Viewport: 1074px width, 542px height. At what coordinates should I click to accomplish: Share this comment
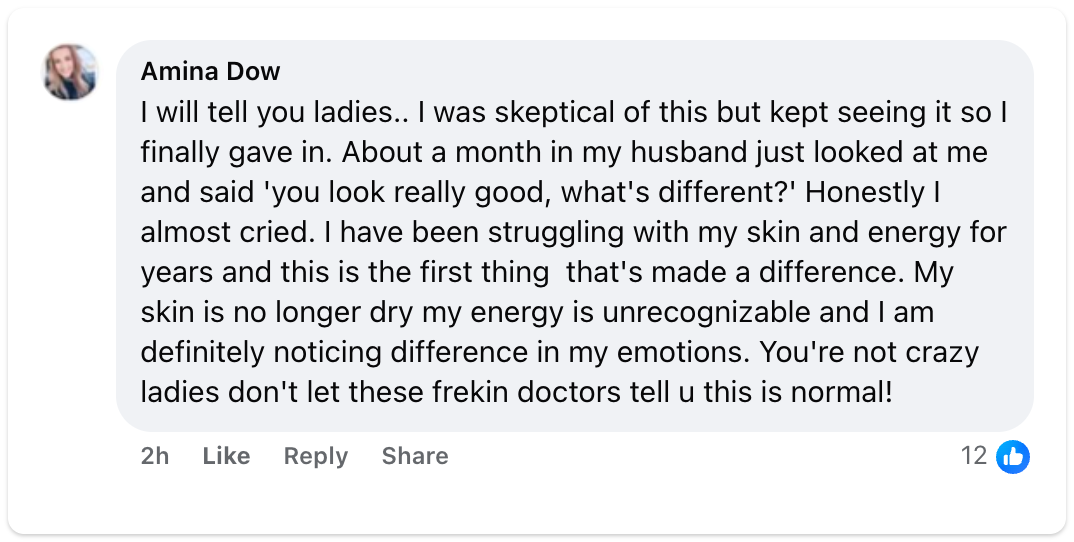point(414,456)
